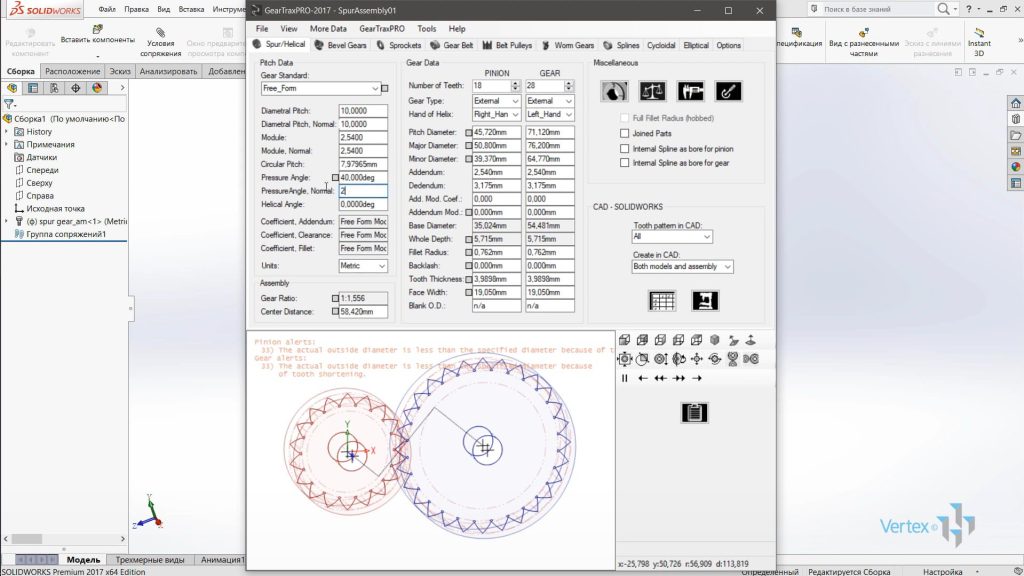Open the gear column Gear Type dropdown
Screen dimensions: 1024x576
pos(550,101)
